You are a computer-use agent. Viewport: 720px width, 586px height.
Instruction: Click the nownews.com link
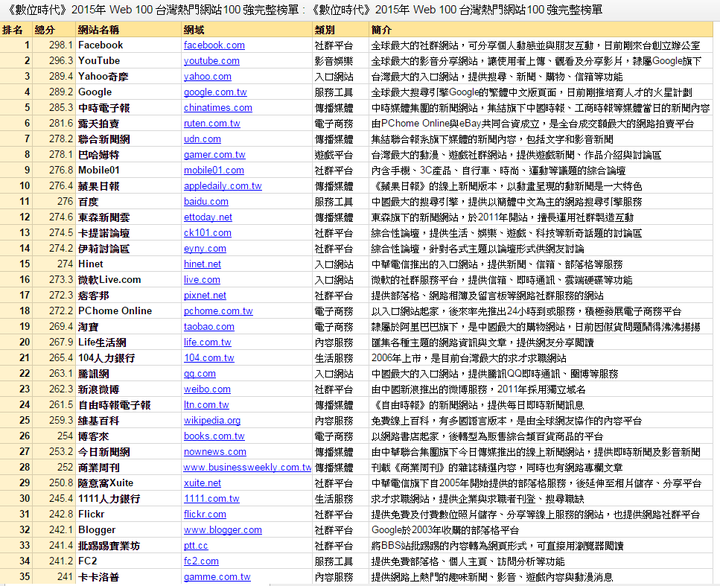coord(215,451)
